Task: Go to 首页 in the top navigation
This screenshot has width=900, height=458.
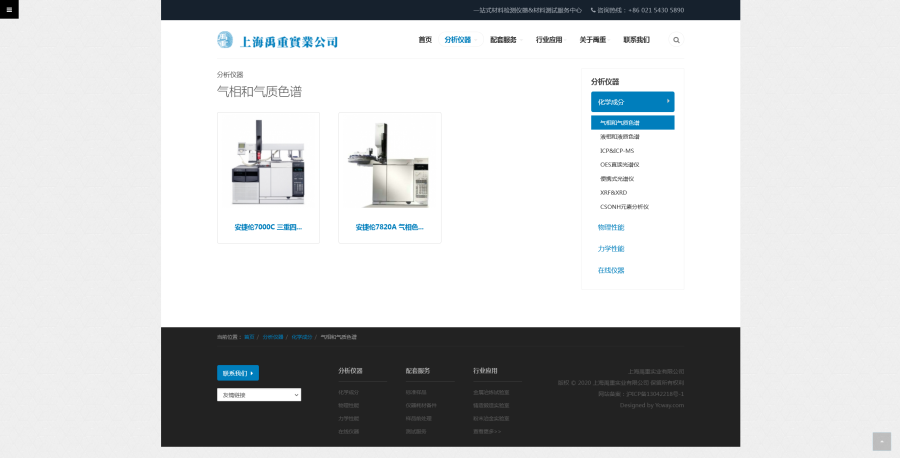Action: (425, 40)
